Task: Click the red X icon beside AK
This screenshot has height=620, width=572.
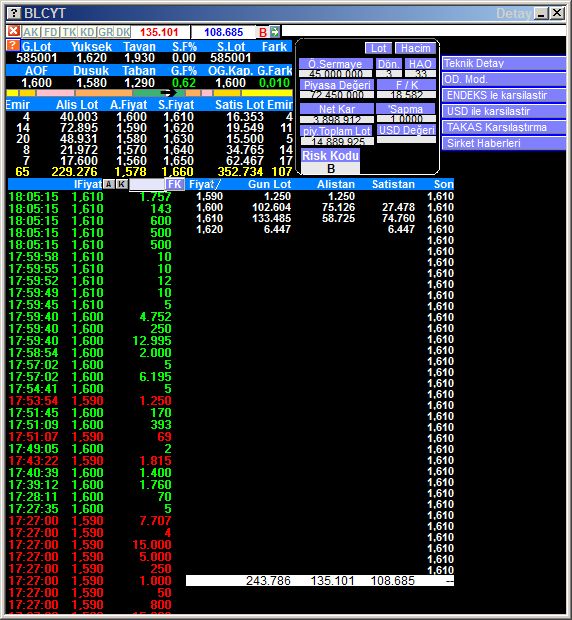Action: (13, 31)
